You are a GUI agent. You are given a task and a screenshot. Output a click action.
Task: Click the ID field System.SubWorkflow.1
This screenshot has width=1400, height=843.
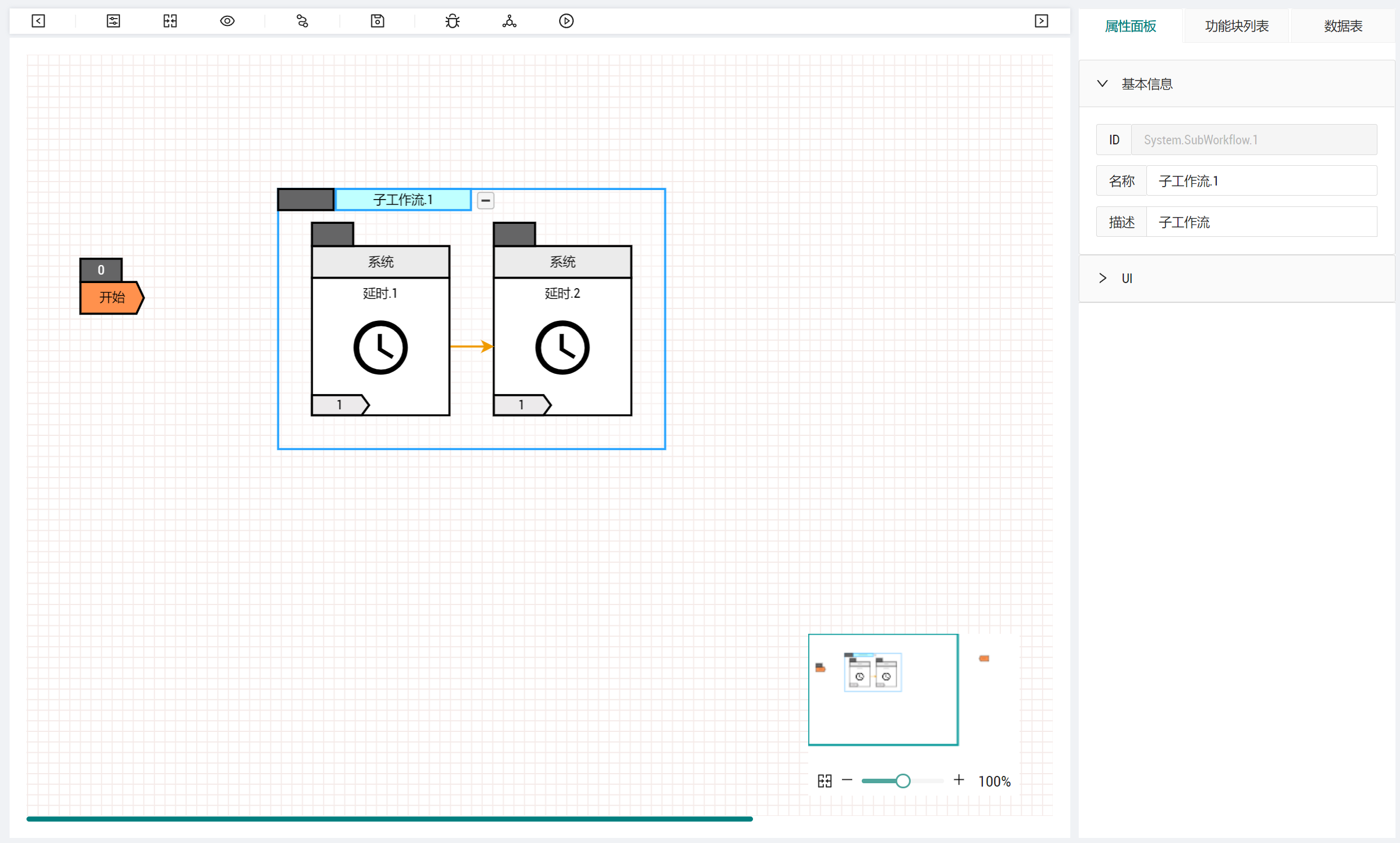coord(1254,140)
